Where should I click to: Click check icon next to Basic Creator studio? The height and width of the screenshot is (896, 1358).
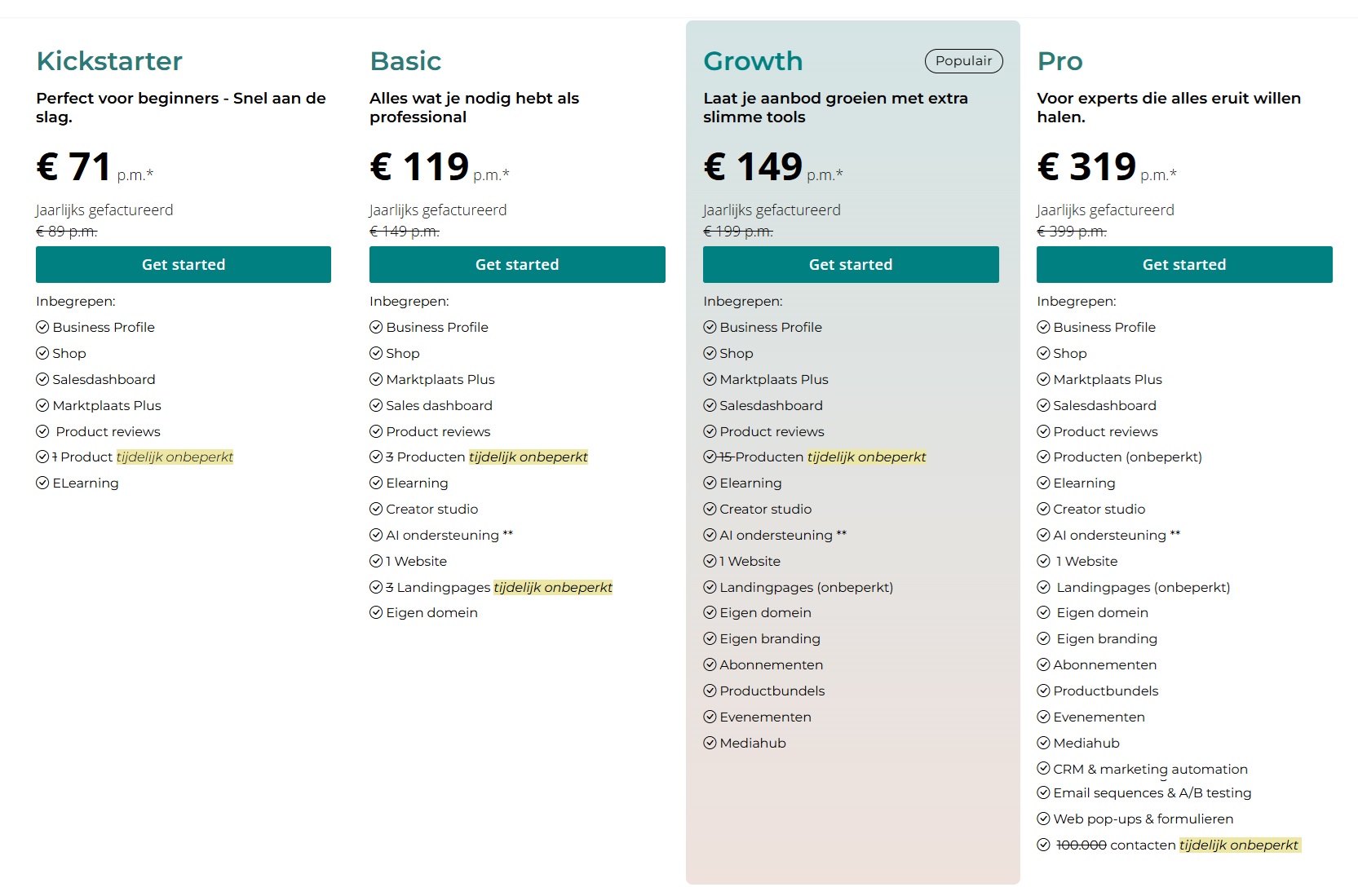click(376, 509)
